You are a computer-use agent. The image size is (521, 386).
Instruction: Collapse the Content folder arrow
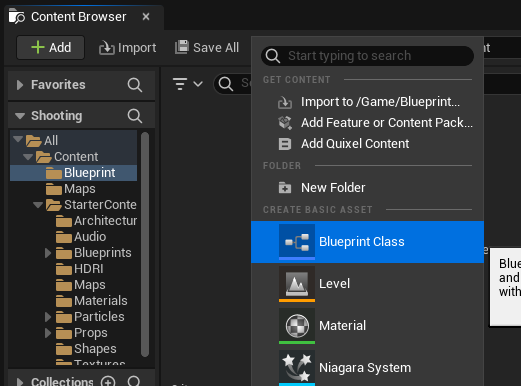(x=28, y=156)
